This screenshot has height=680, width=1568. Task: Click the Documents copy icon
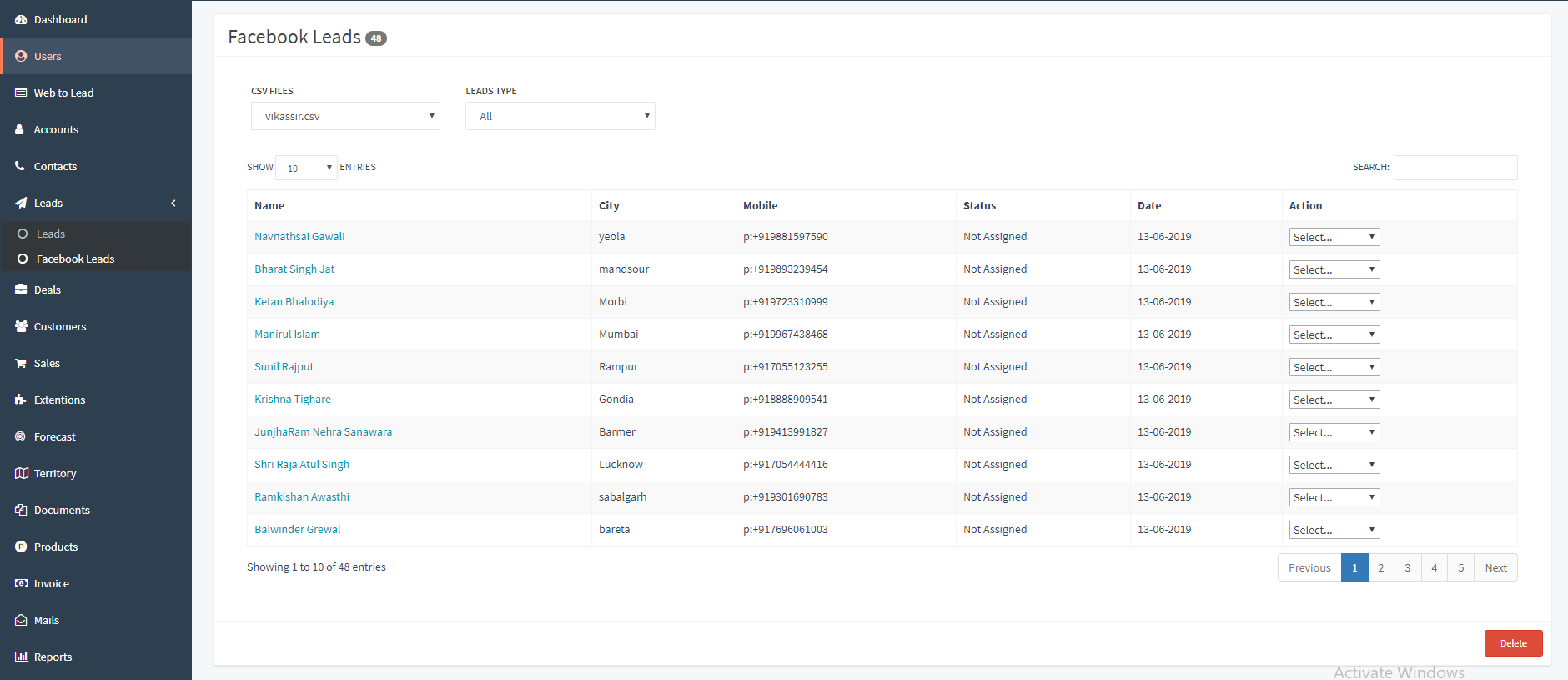21,510
